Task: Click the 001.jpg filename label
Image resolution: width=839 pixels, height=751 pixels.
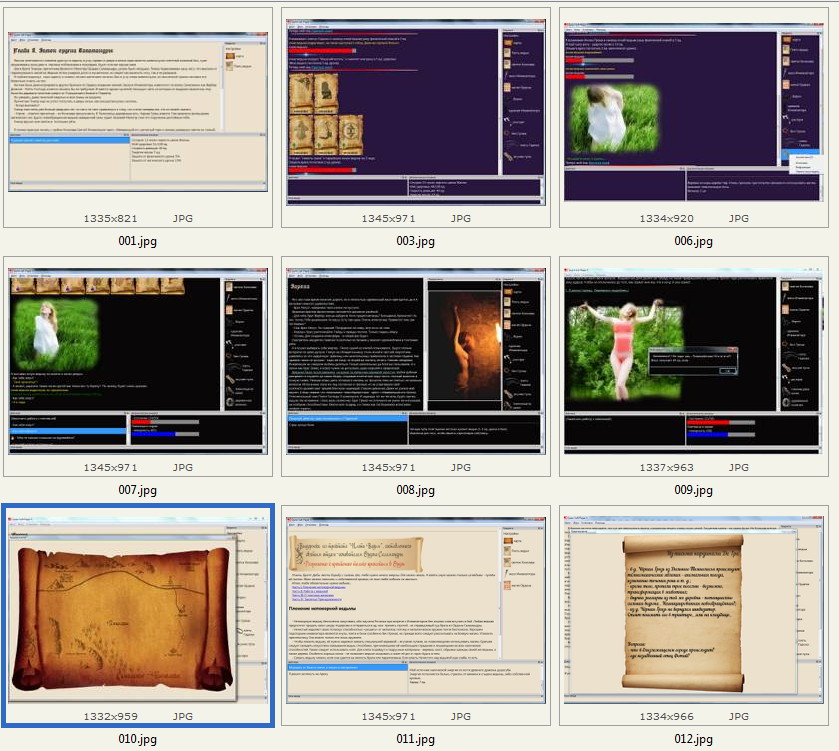Action: coord(138,241)
